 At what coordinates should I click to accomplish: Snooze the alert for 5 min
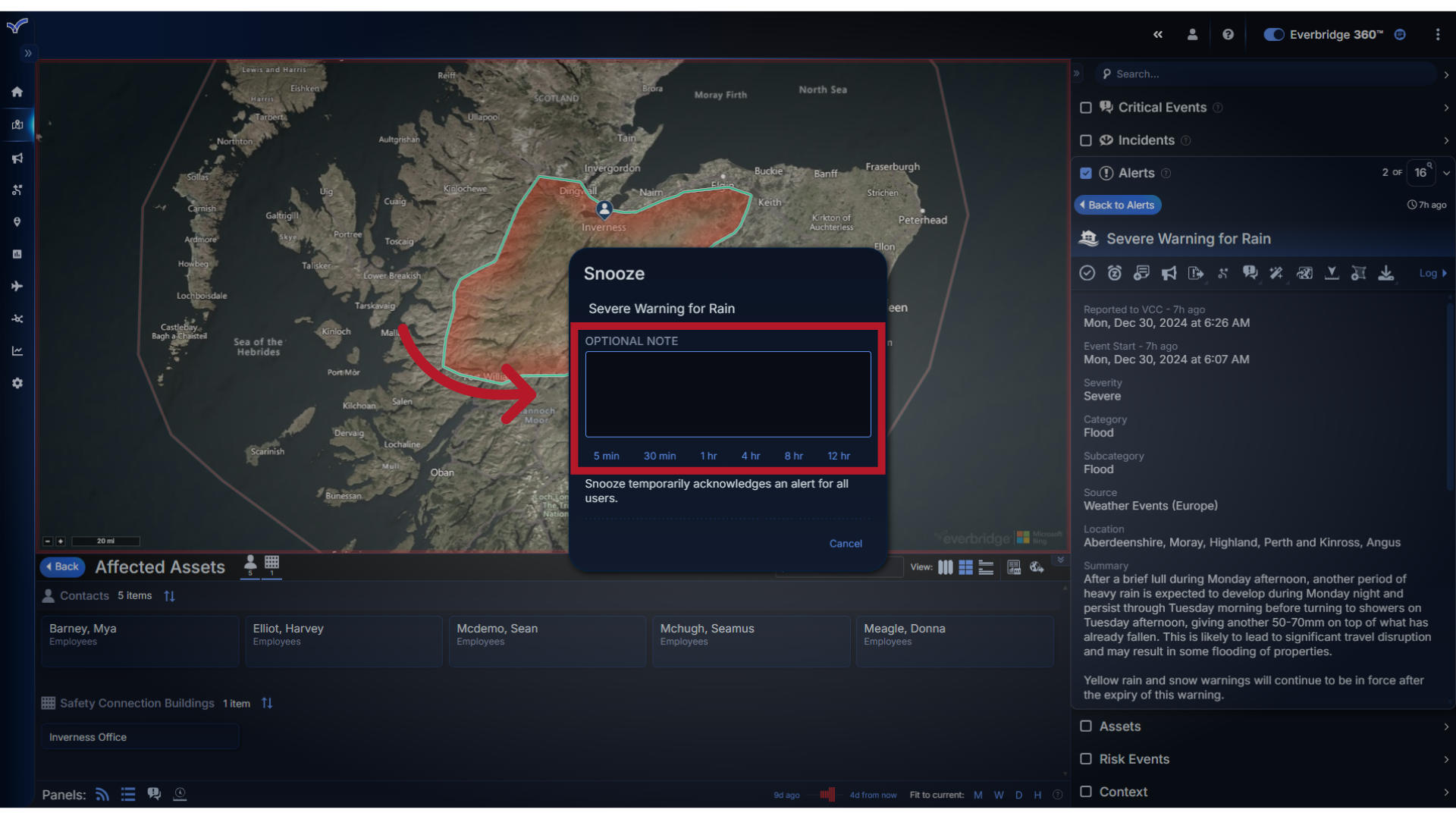point(606,456)
